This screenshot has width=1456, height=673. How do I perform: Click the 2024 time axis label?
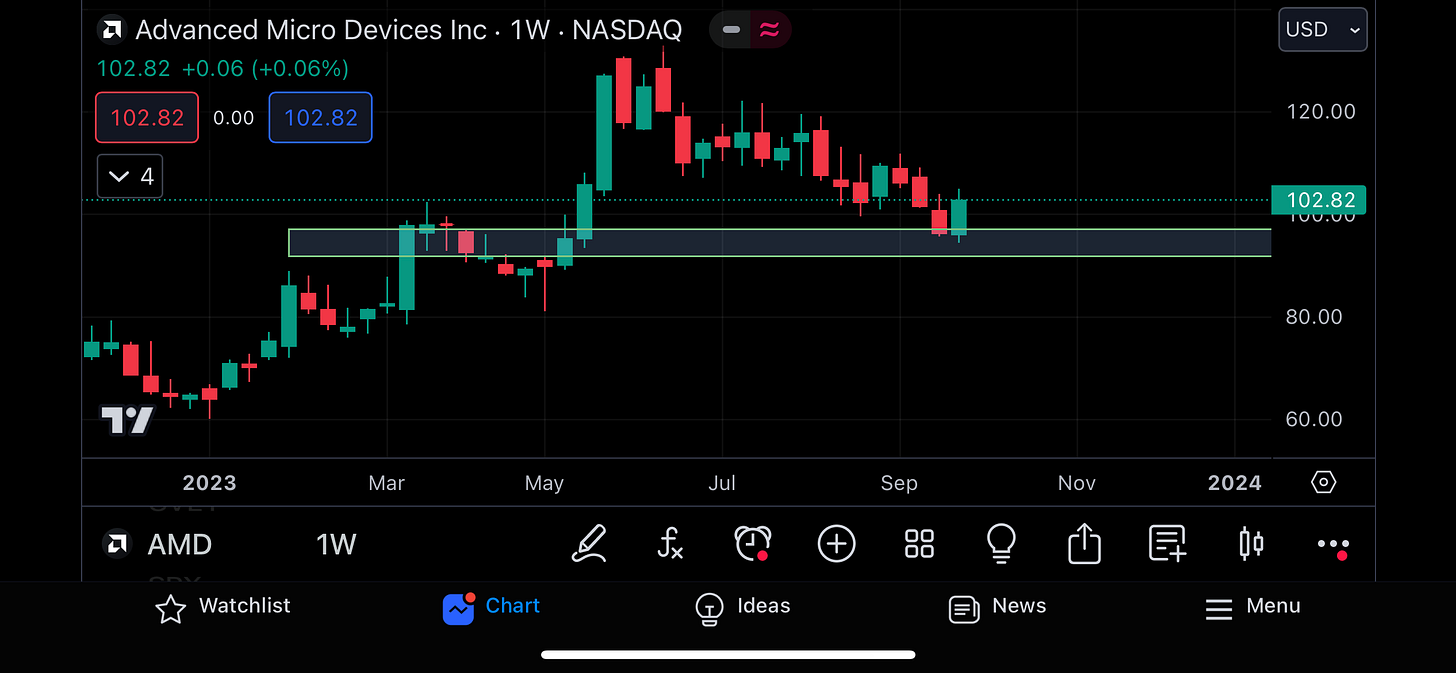tap(1235, 483)
